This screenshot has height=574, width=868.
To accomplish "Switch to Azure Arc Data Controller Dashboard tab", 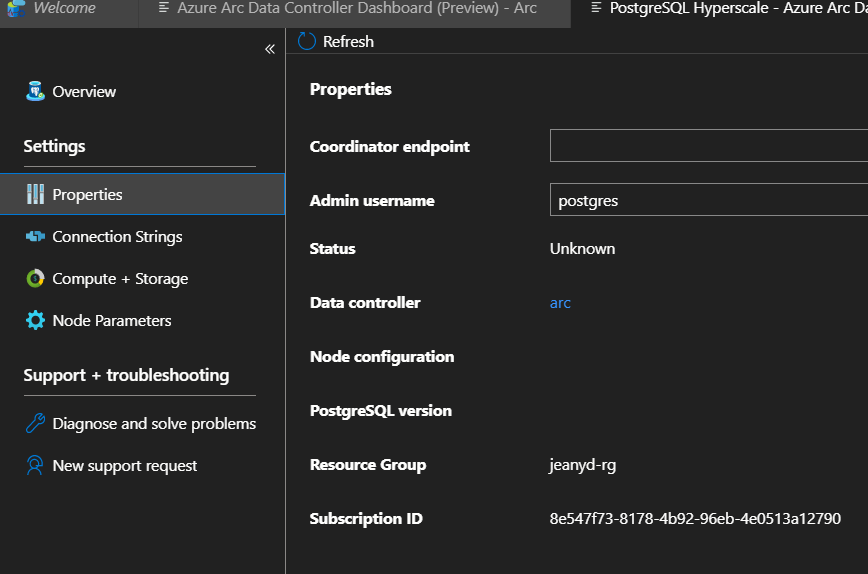I will [x=354, y=11].
